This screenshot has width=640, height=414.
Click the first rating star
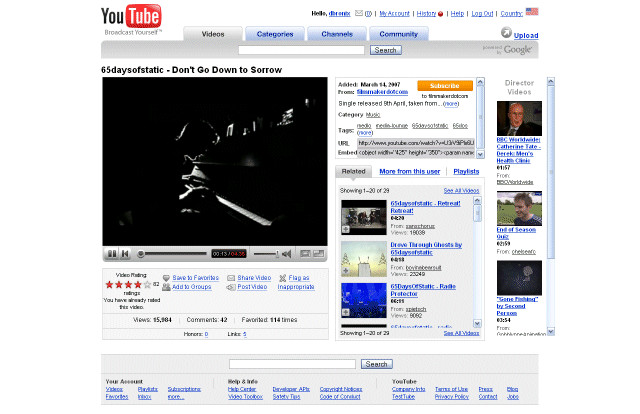coord(109,285)
